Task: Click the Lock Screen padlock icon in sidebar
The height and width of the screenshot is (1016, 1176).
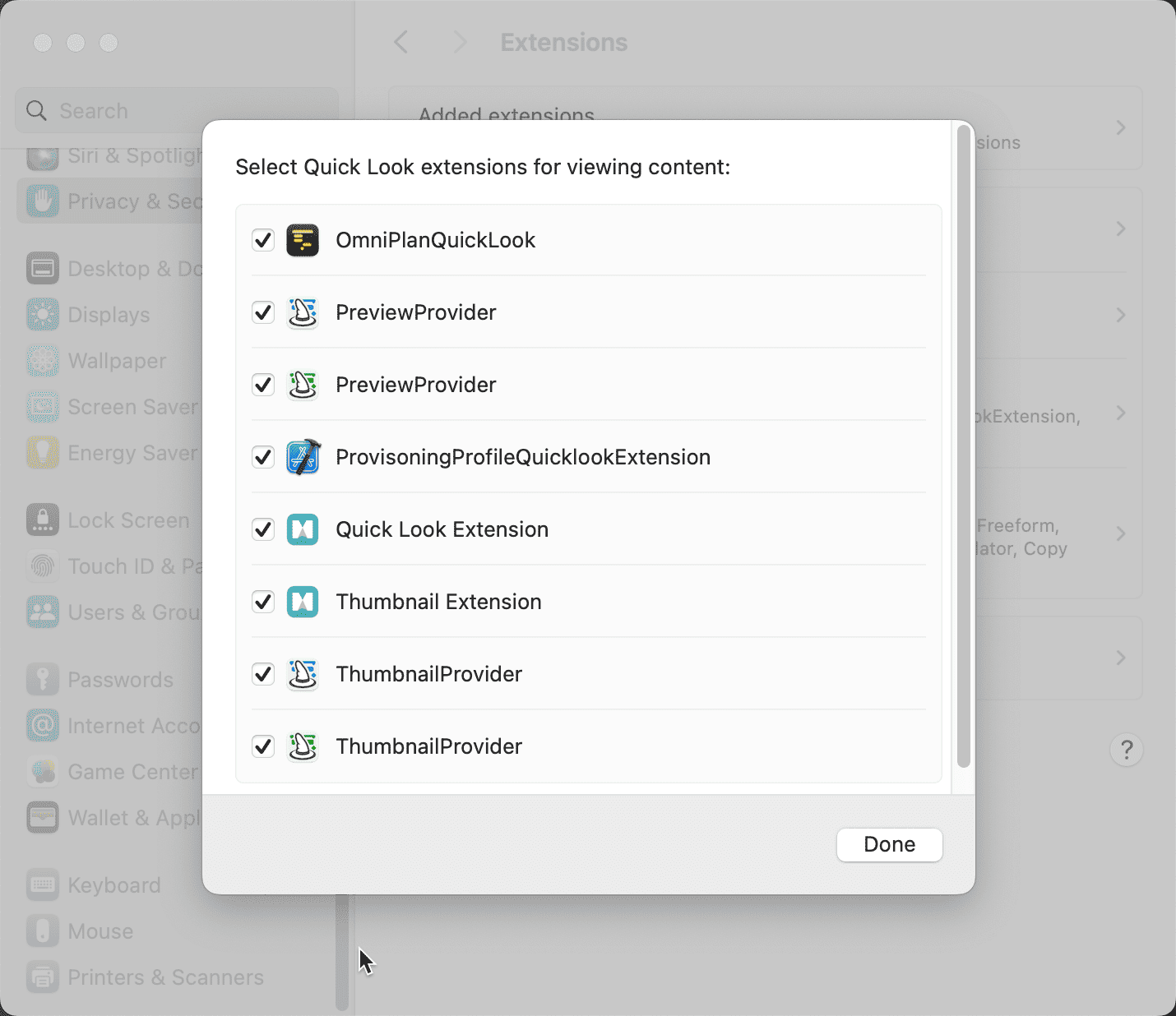Action: coord(43,520)
